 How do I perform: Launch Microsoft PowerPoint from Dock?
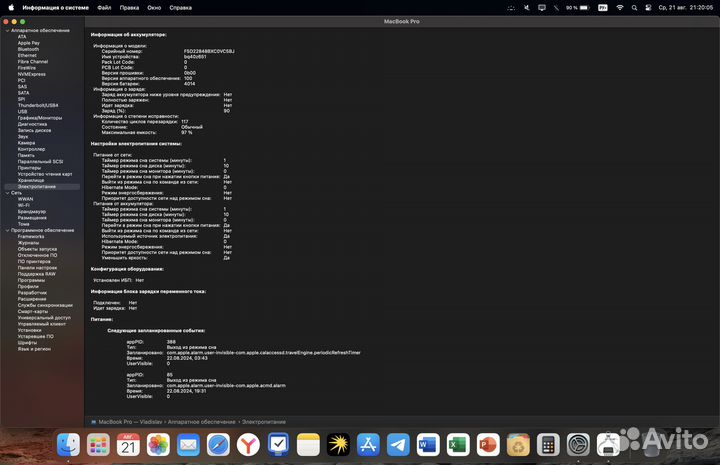[x=488, y=444]
